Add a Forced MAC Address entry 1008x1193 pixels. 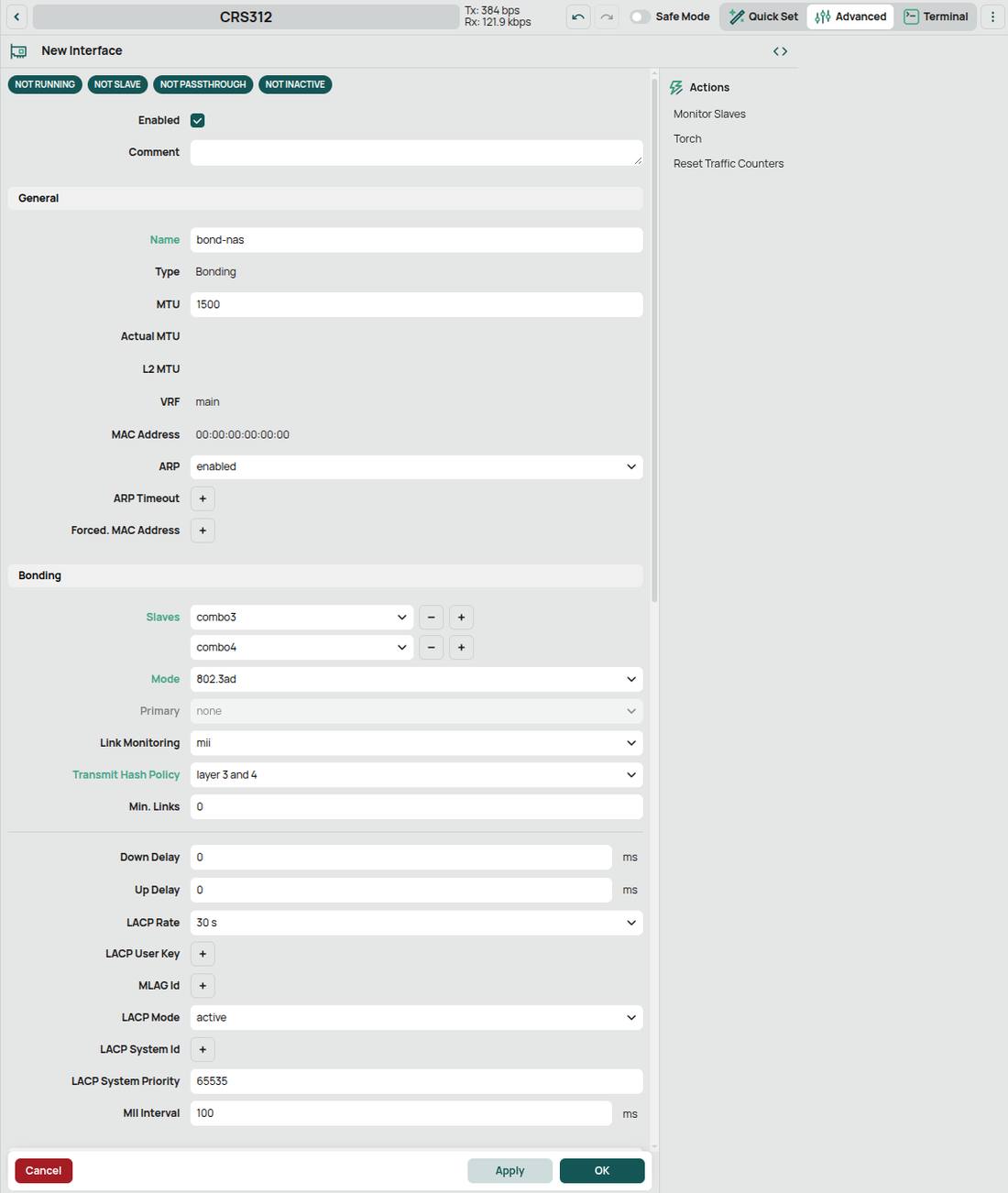pos(203,531)
